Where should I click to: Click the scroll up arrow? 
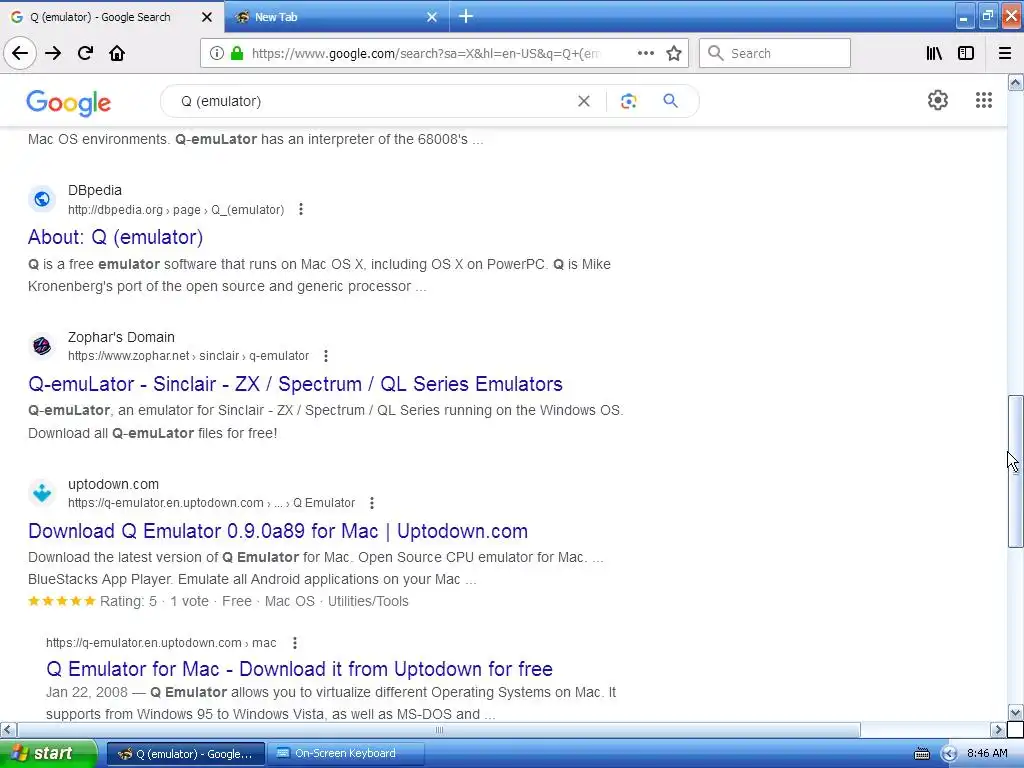pyautogui.click(x=1015, y=82)
